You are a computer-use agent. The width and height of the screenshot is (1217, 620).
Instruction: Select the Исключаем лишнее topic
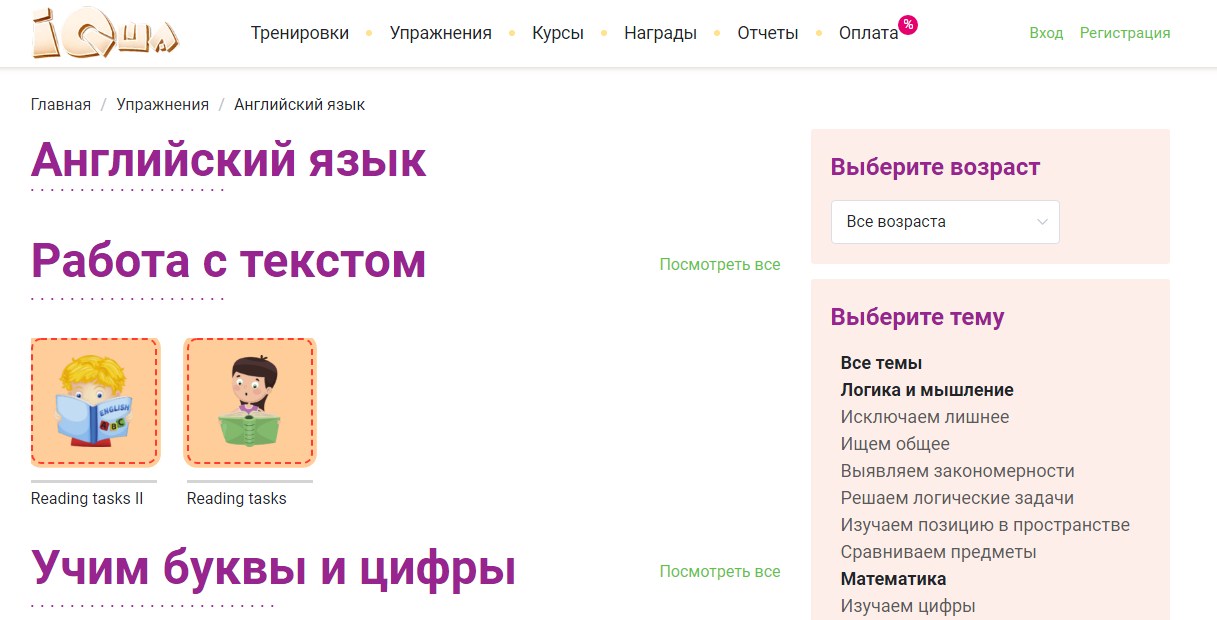(x=925, y=417)
